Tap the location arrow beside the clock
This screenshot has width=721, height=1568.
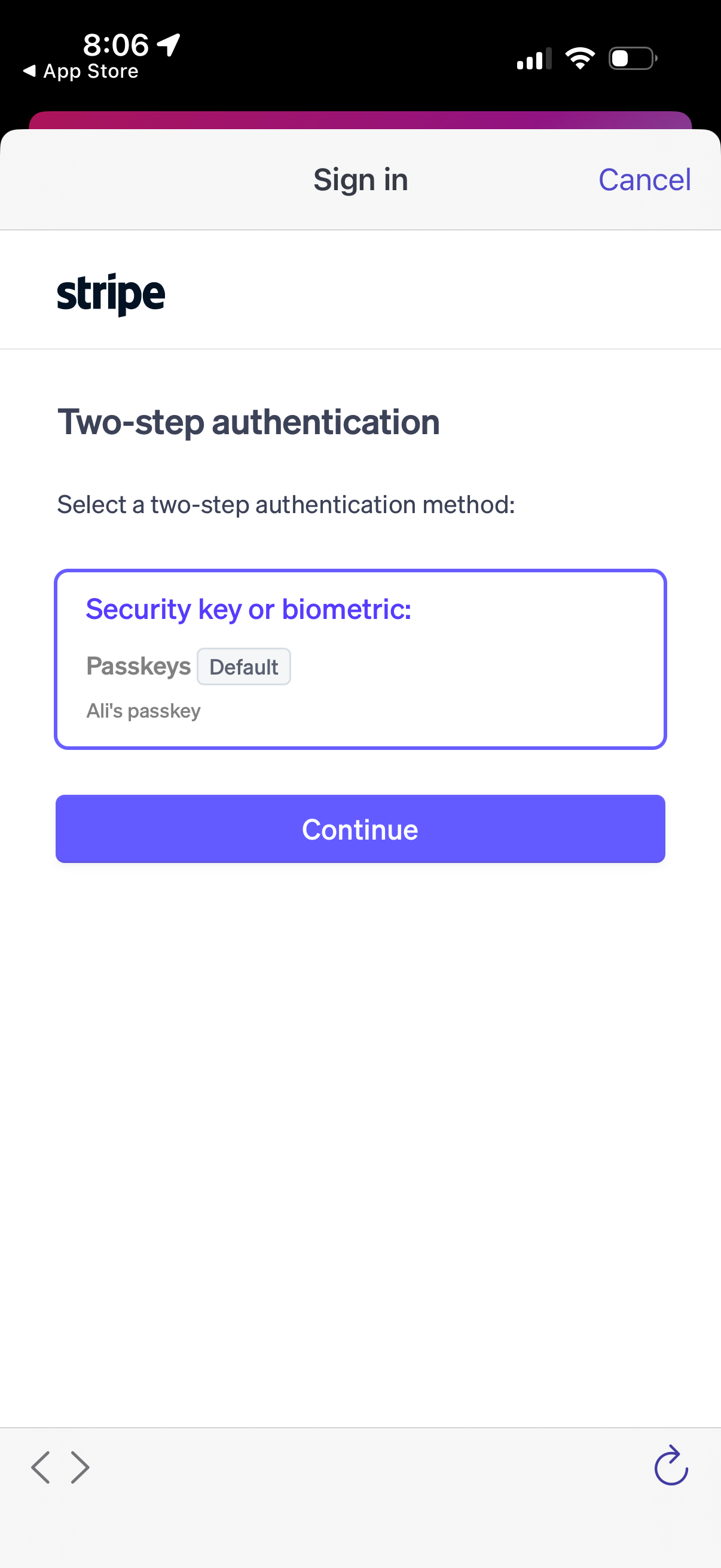coord(166,44)
